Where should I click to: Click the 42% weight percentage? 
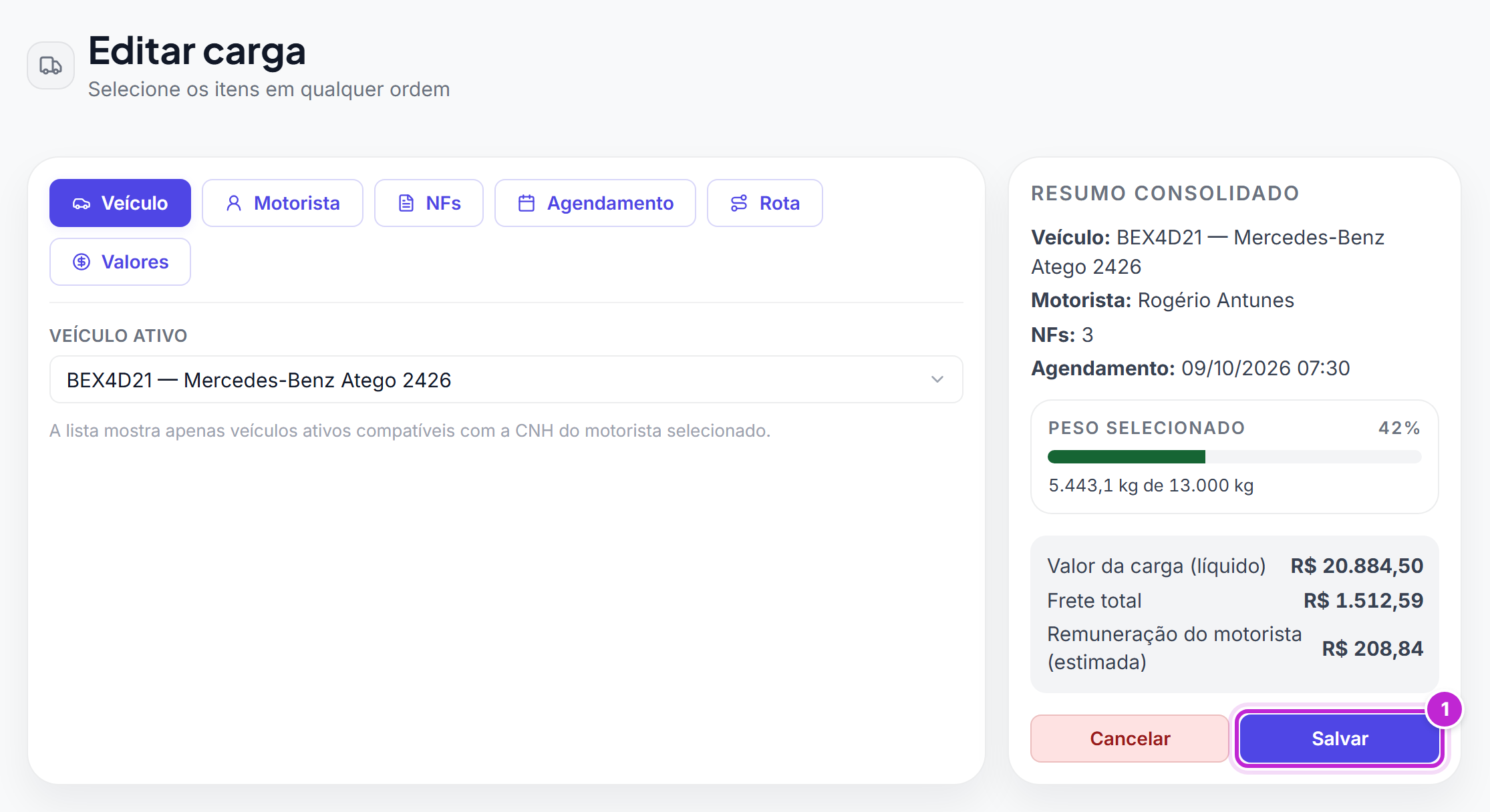1399,428
